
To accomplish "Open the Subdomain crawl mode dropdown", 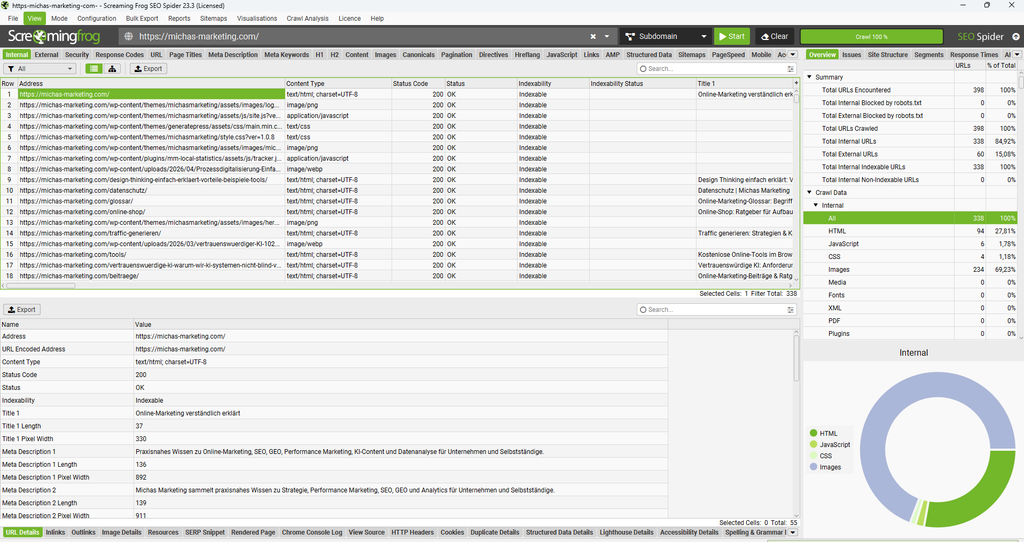I will point(665,37).
